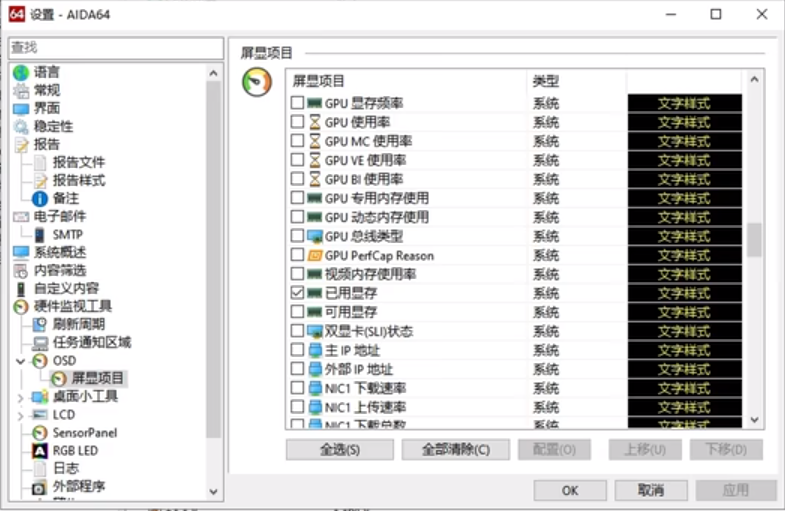Image resolution: width=785 pixels, height=511 pixels.
Task: Click the 文字样式 swatch for 外部 IP 地址
Action: [684, 369]
